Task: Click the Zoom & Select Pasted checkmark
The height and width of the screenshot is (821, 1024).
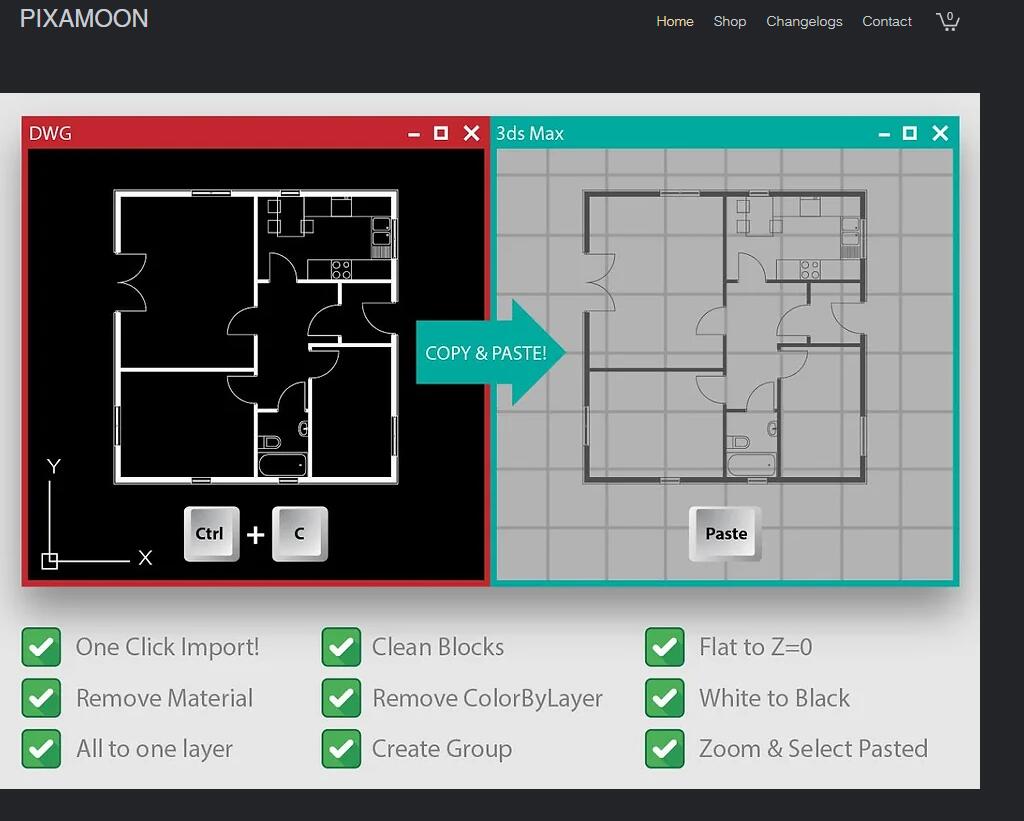Action: coord(665,749)
